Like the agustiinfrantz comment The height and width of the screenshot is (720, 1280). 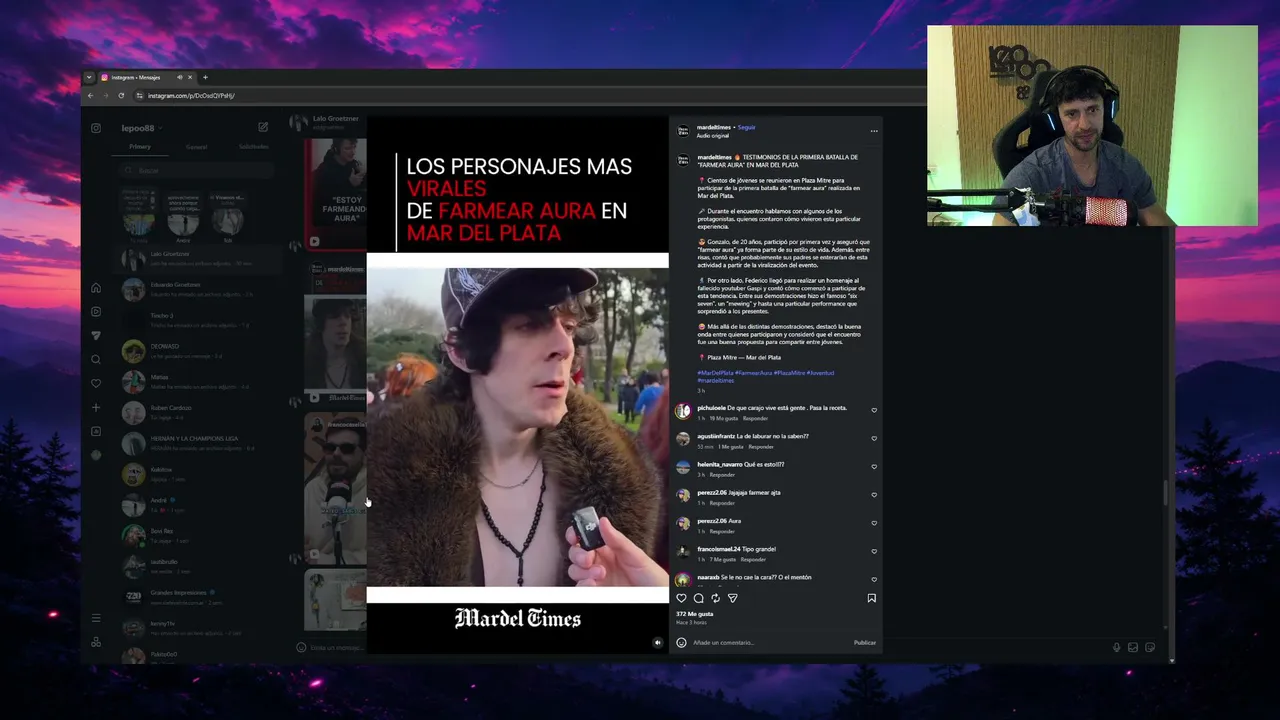click(874, 438)
